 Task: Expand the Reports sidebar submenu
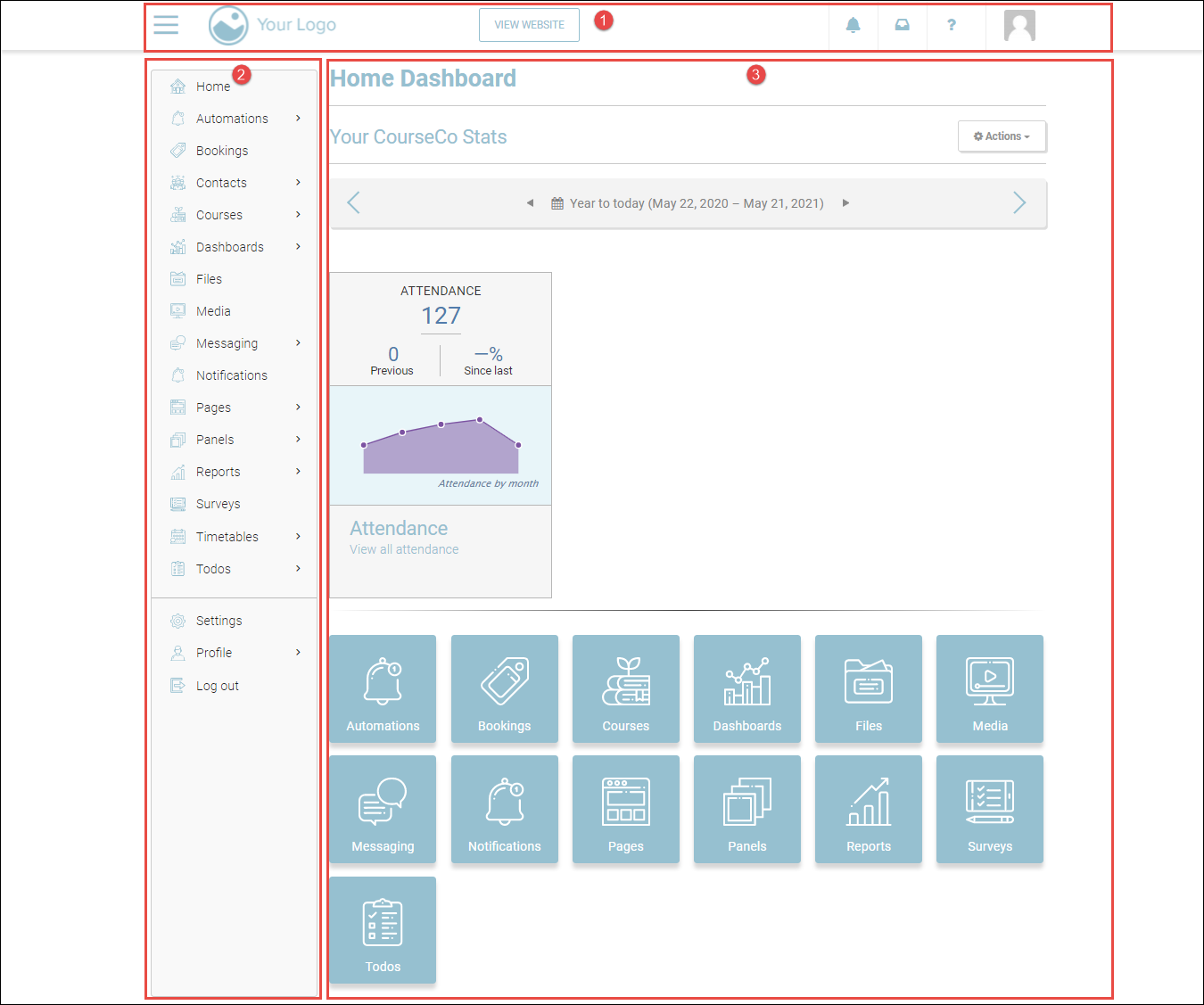click(x=298, y=472)
